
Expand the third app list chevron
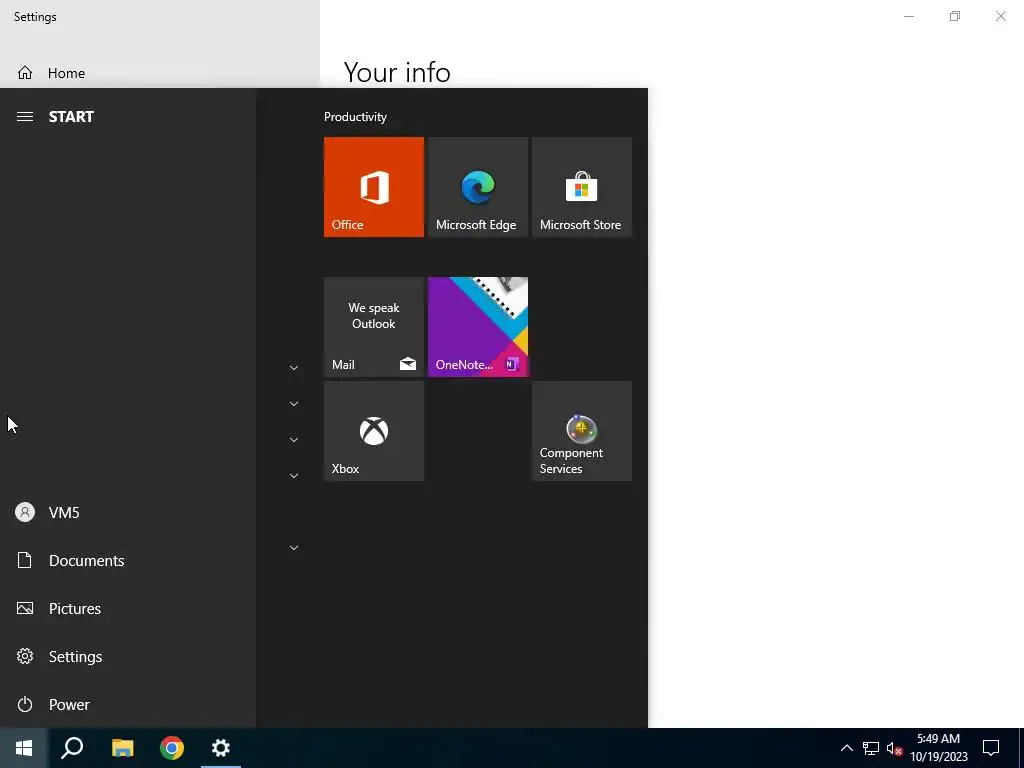(x=294, y=440)
